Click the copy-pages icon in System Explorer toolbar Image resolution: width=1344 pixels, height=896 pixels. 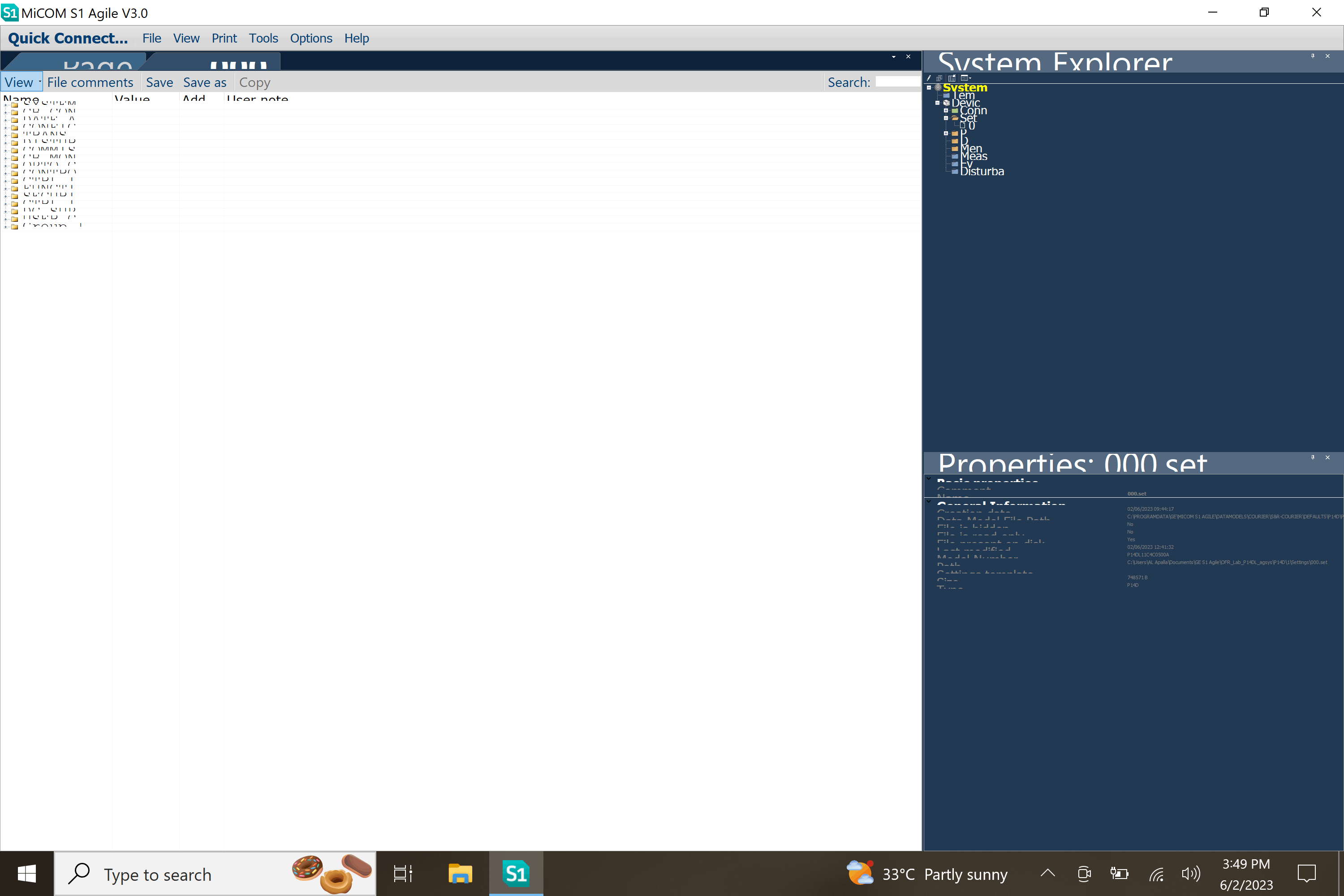939,78
